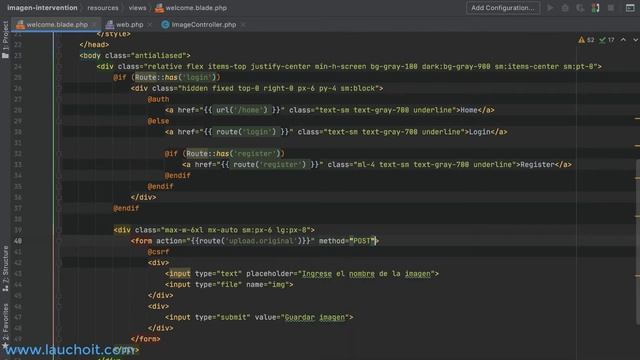Click the @else directive
The image size is (640, 360).
pos(158,121)
